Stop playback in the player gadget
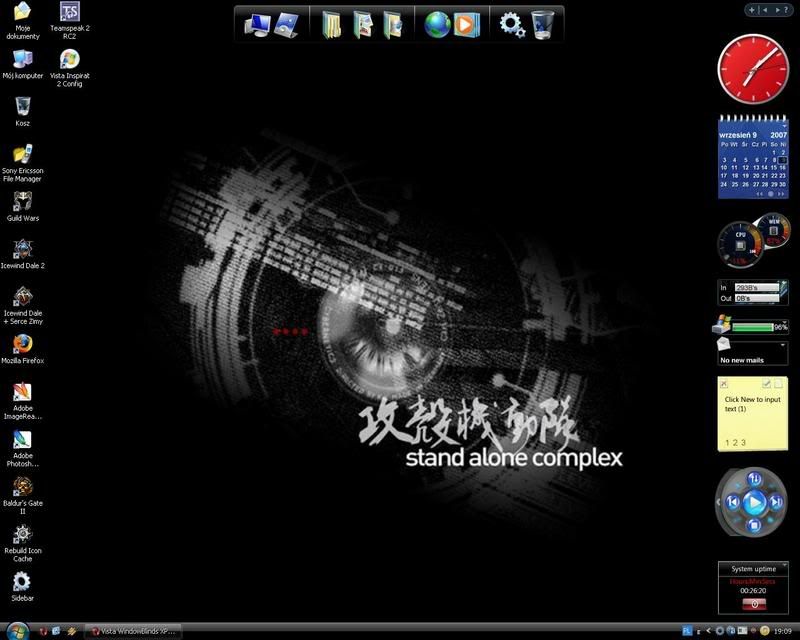Screen dimensions: 800x640 754,525
